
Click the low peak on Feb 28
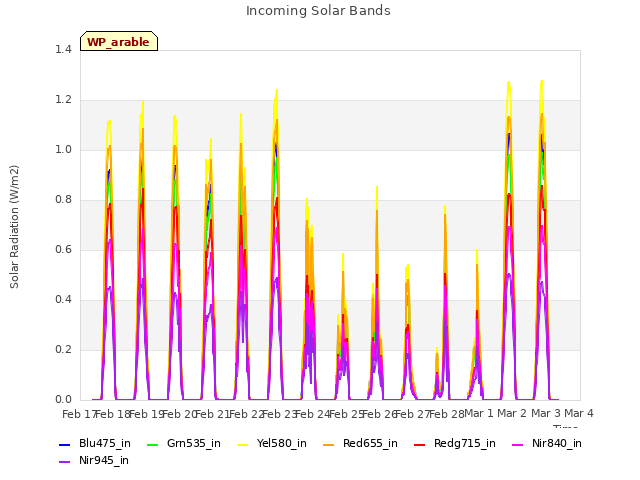tap(437, 349)
